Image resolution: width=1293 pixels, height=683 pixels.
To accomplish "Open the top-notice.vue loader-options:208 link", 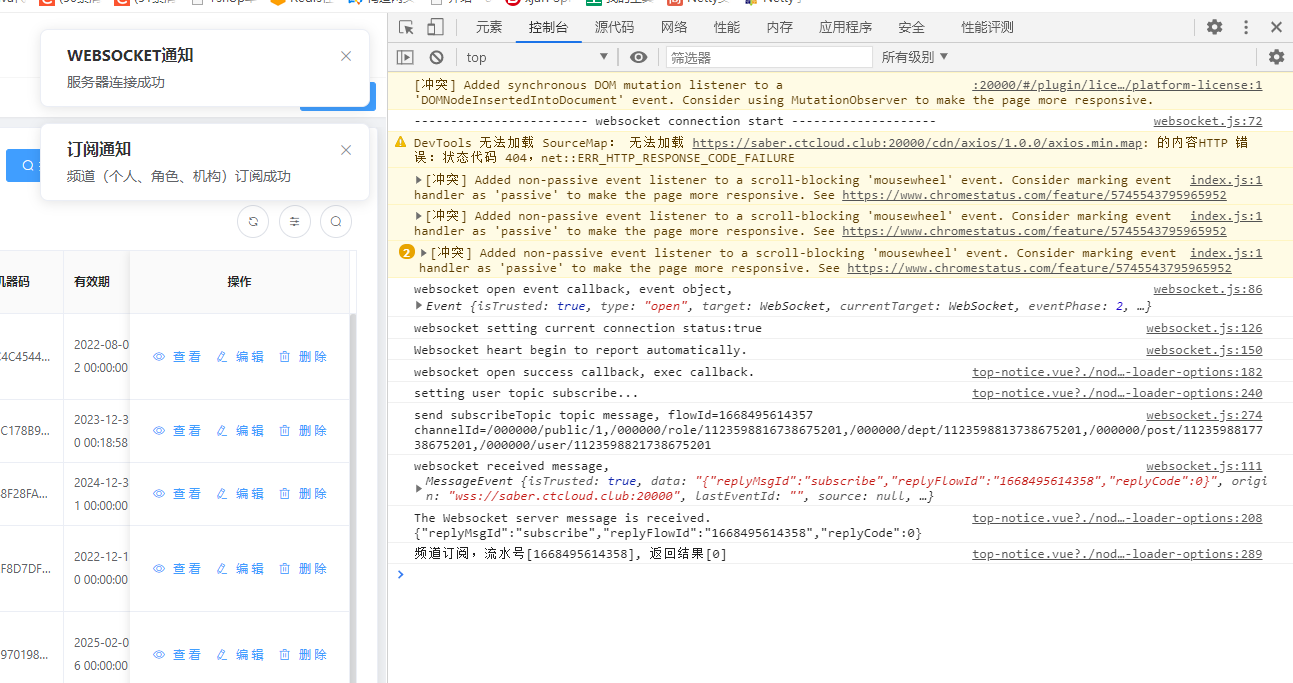I will click(1117, 518).
